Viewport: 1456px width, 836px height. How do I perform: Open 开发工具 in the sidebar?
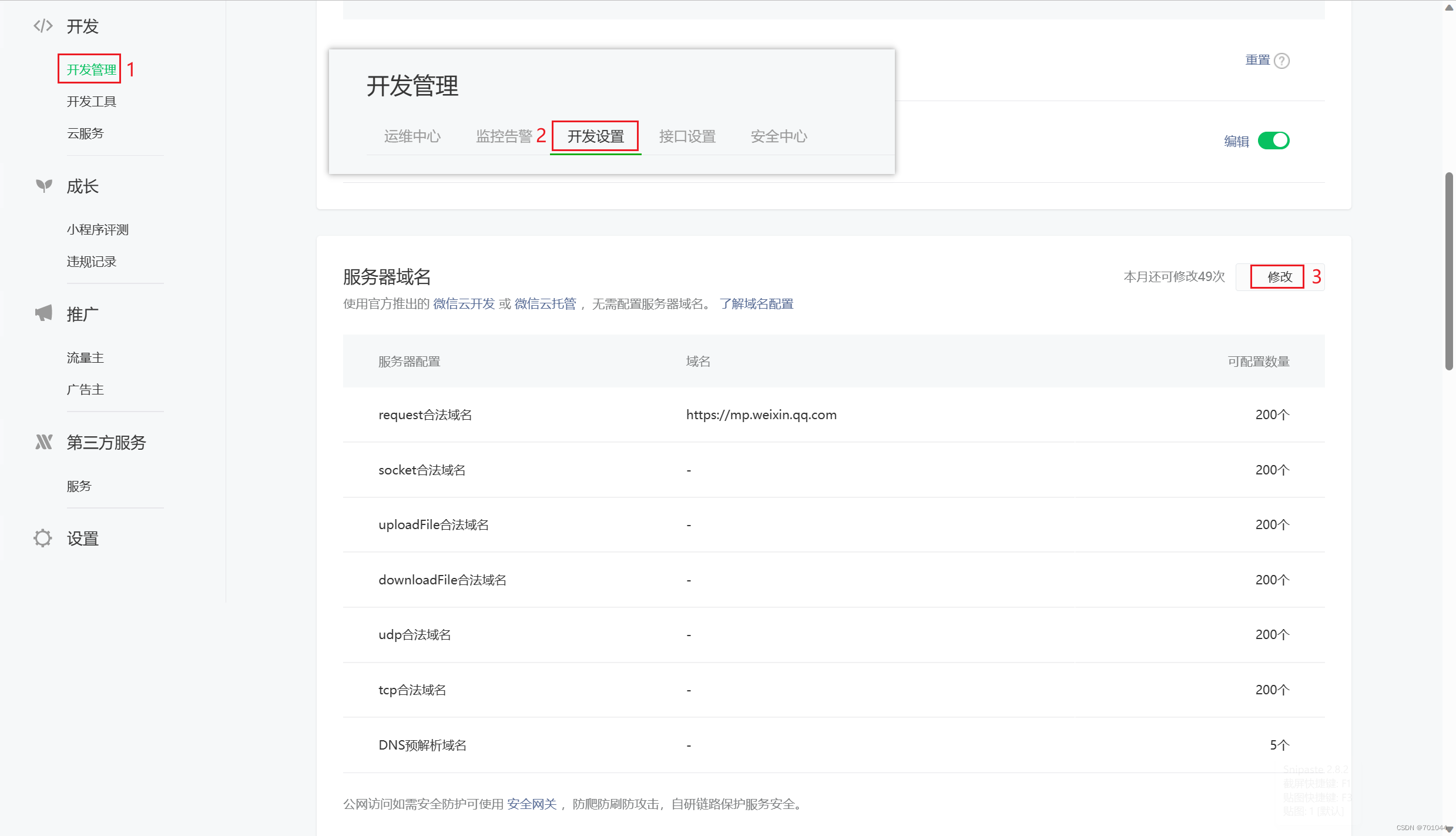(x=91, y=101)
